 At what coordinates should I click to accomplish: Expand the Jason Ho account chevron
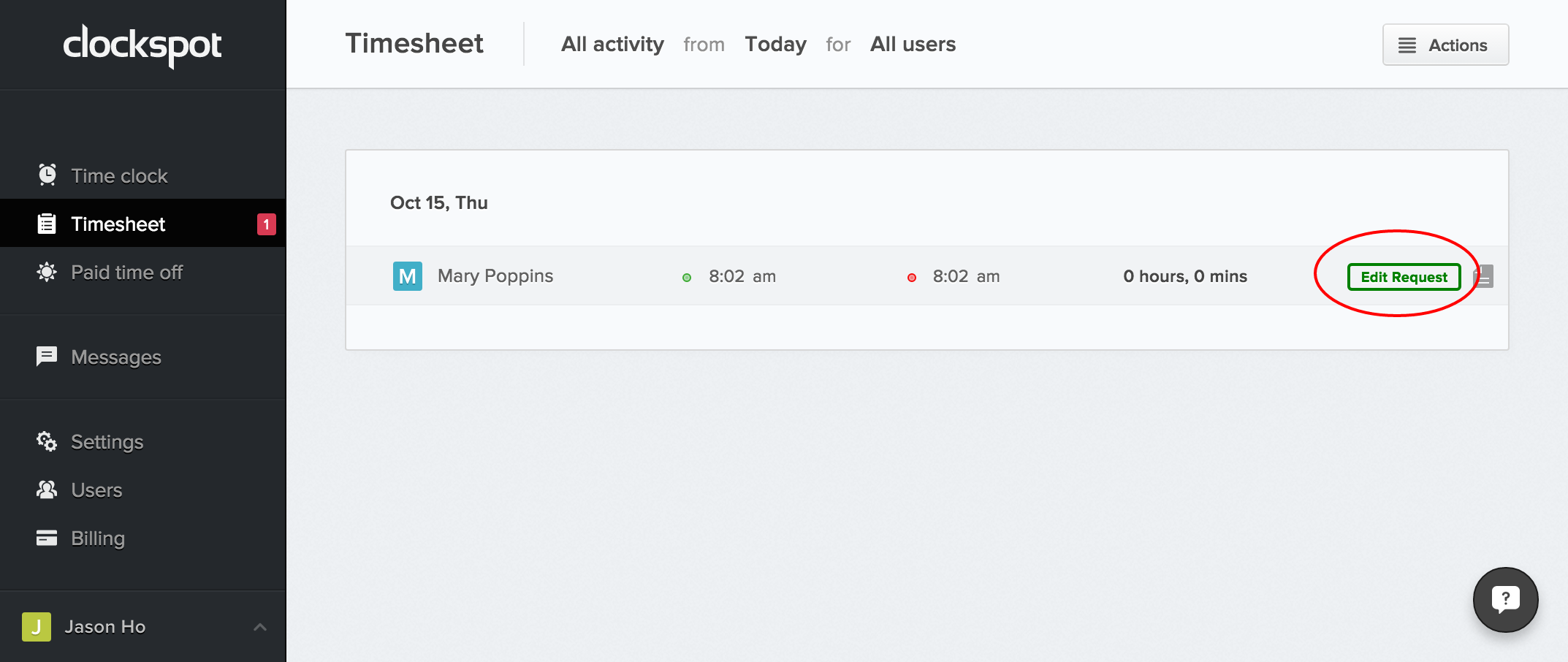pyautogui.click(x=259, y=627)
